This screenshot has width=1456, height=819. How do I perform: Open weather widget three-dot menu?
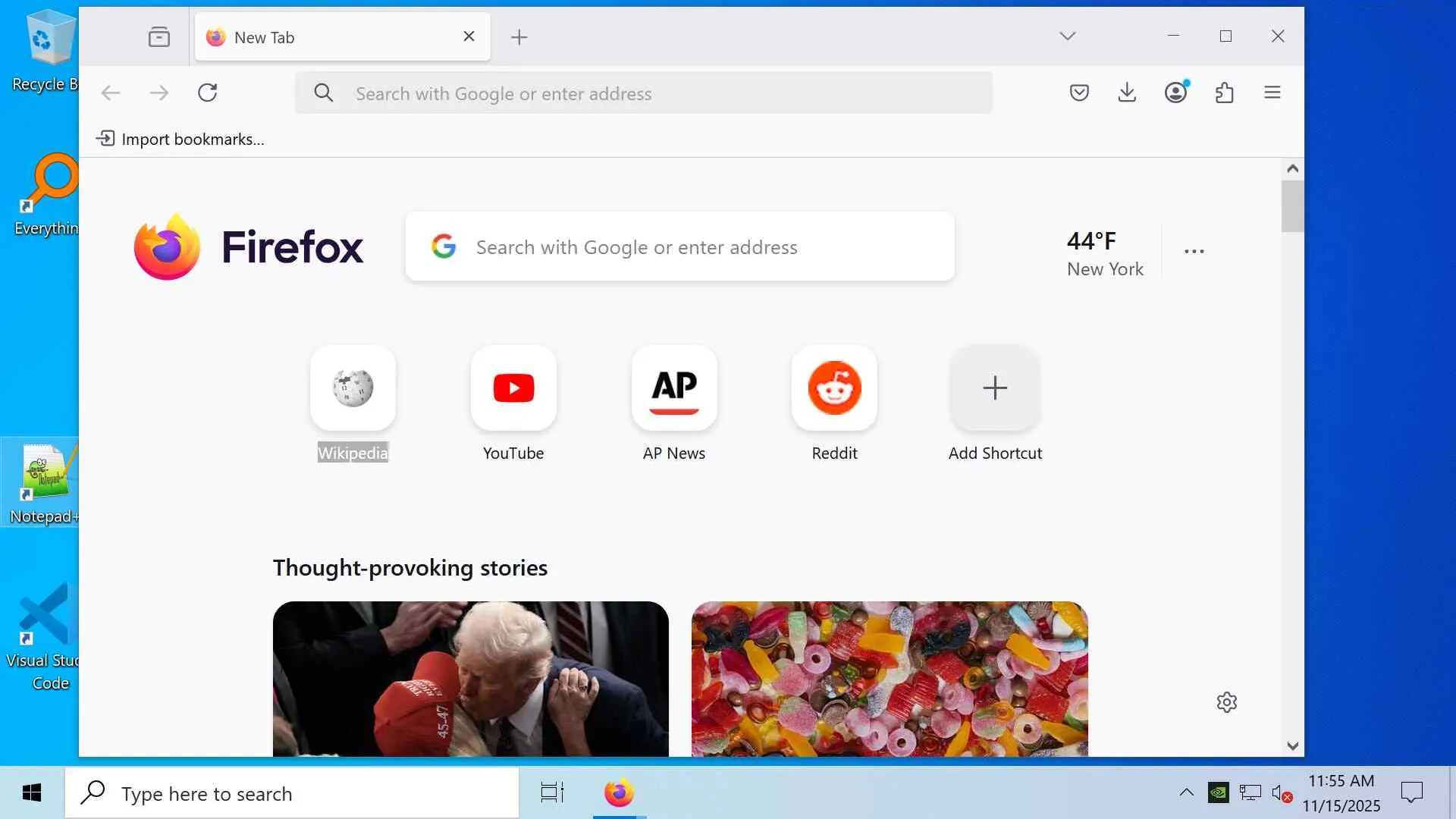pos(1194,252)
